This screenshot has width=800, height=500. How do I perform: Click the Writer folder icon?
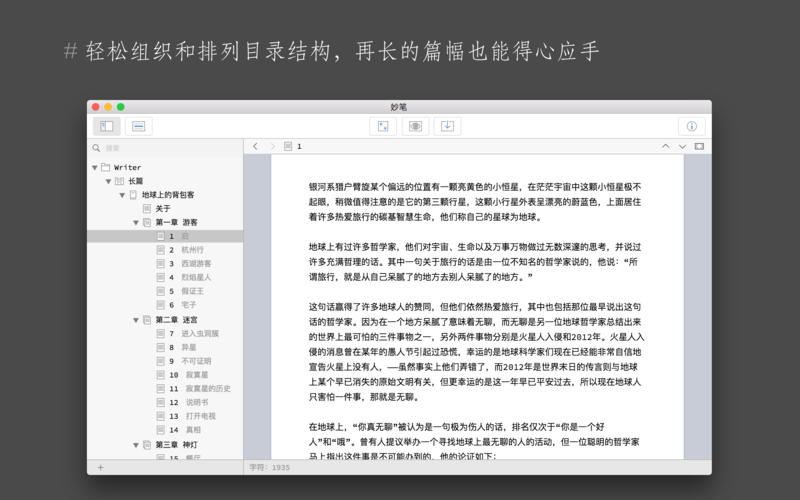(x=106, y=167)
